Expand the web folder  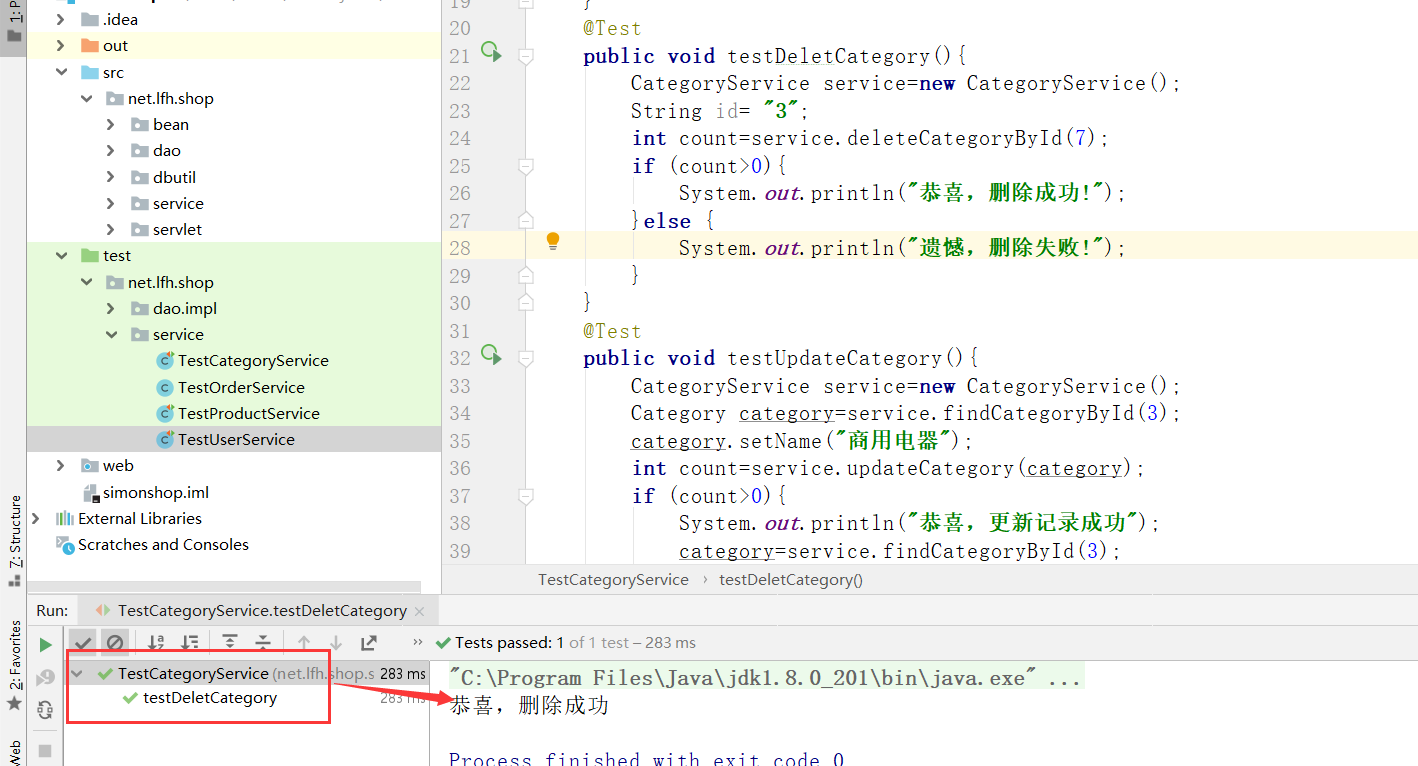click(60, 465)
